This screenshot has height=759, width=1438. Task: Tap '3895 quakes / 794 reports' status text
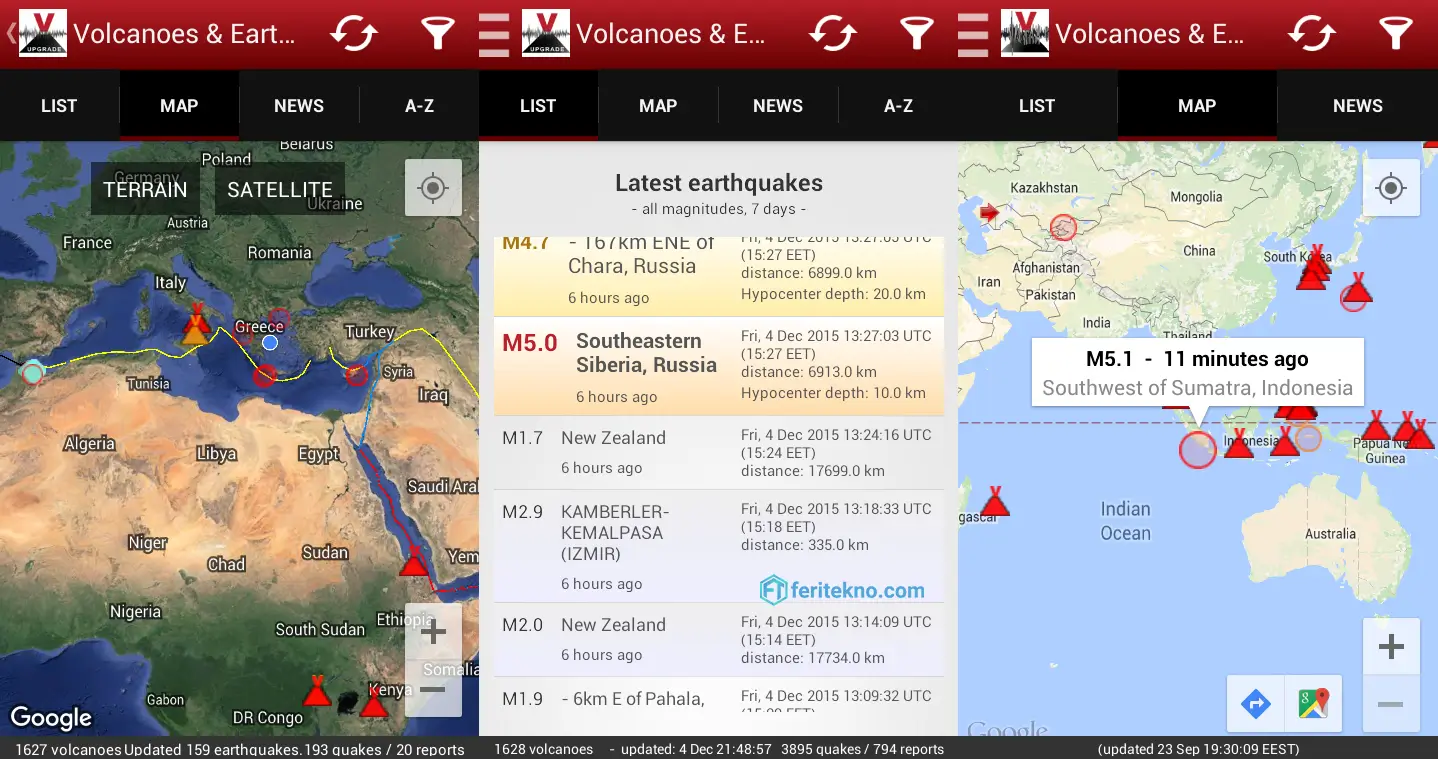coord(862,749)
